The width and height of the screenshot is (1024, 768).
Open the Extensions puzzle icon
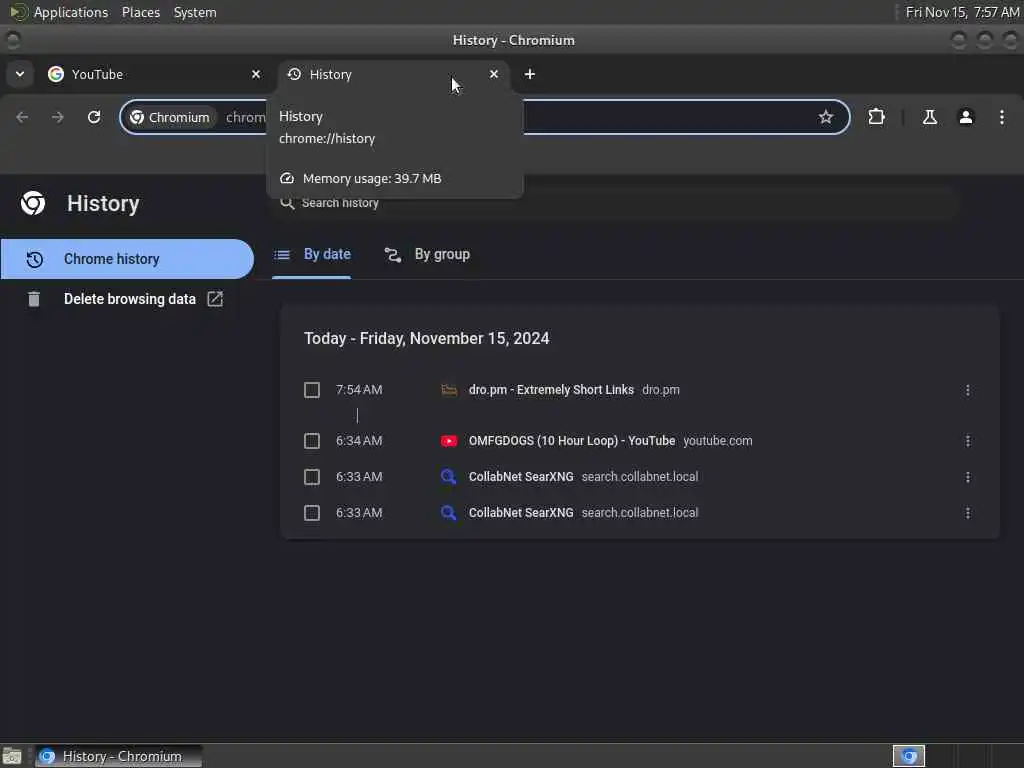876,117
